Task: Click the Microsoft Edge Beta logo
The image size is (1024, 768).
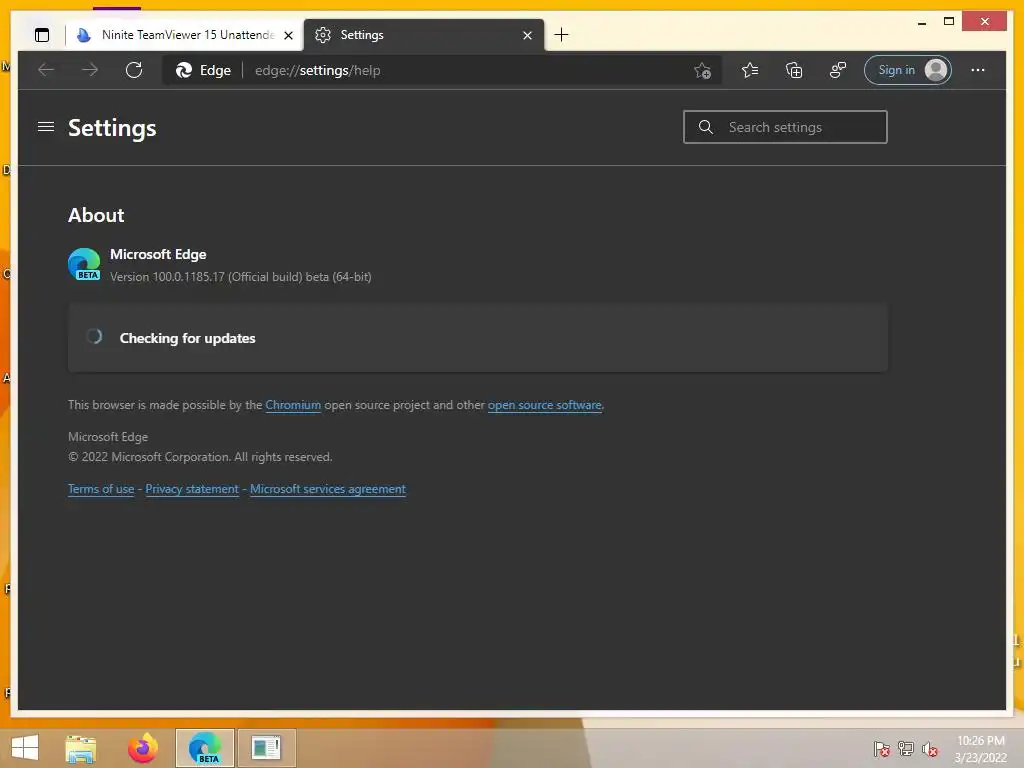Action: pos(84,264)
